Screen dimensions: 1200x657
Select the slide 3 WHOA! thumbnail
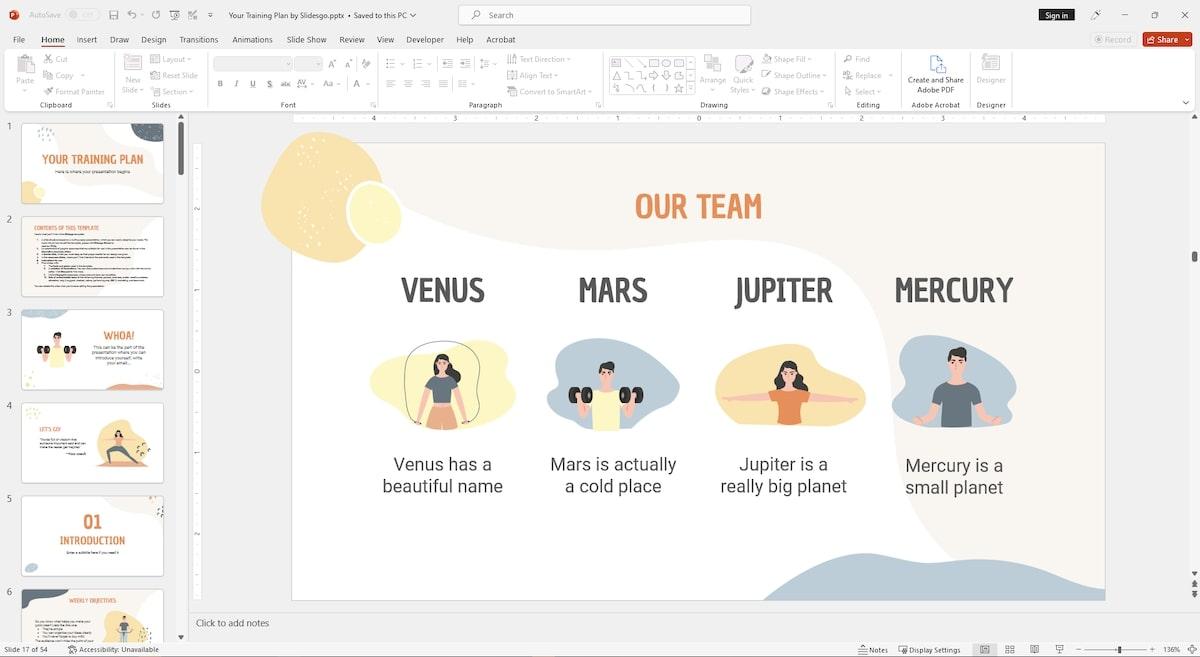pyautogui.click(x=92, y=349)
